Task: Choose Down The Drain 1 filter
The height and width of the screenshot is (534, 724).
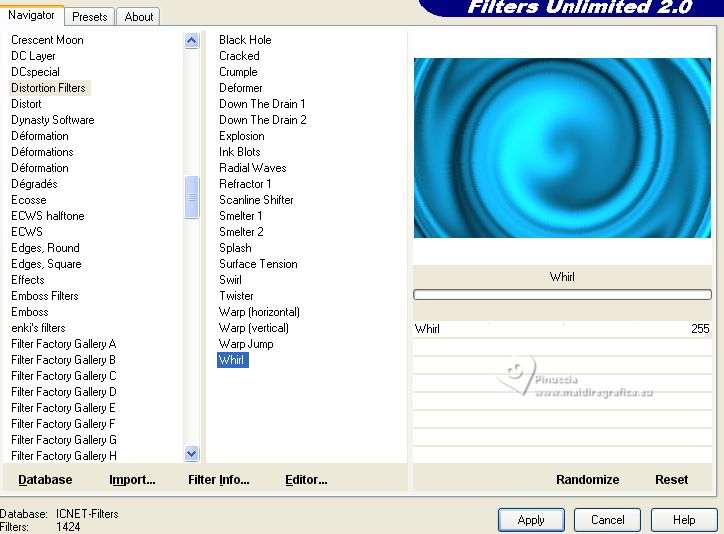Action: pos(262,104)
